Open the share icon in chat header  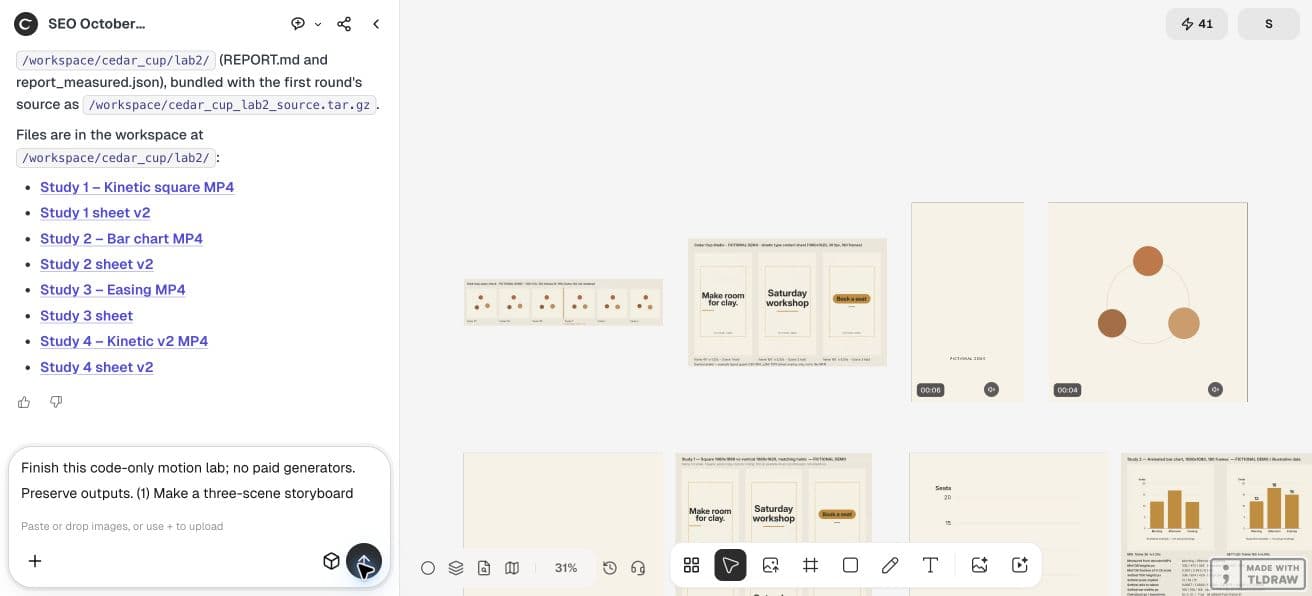tap(344, 23)
